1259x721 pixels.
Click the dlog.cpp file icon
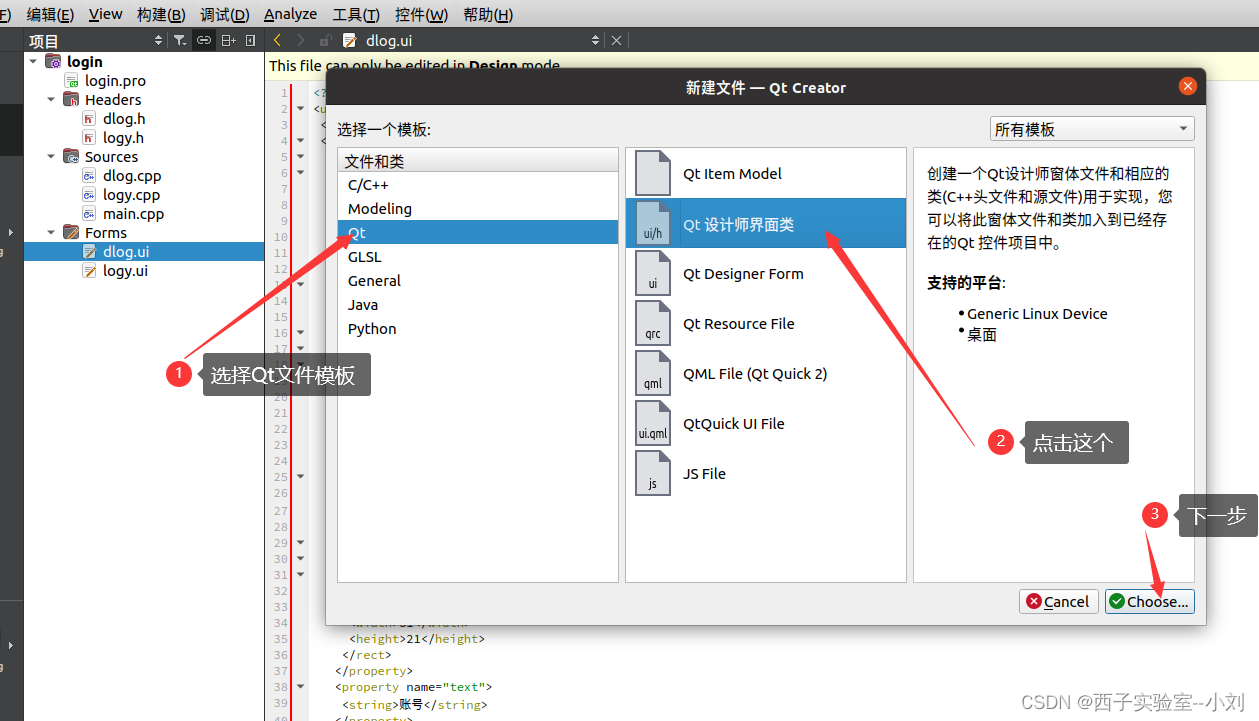pos(90,176)
